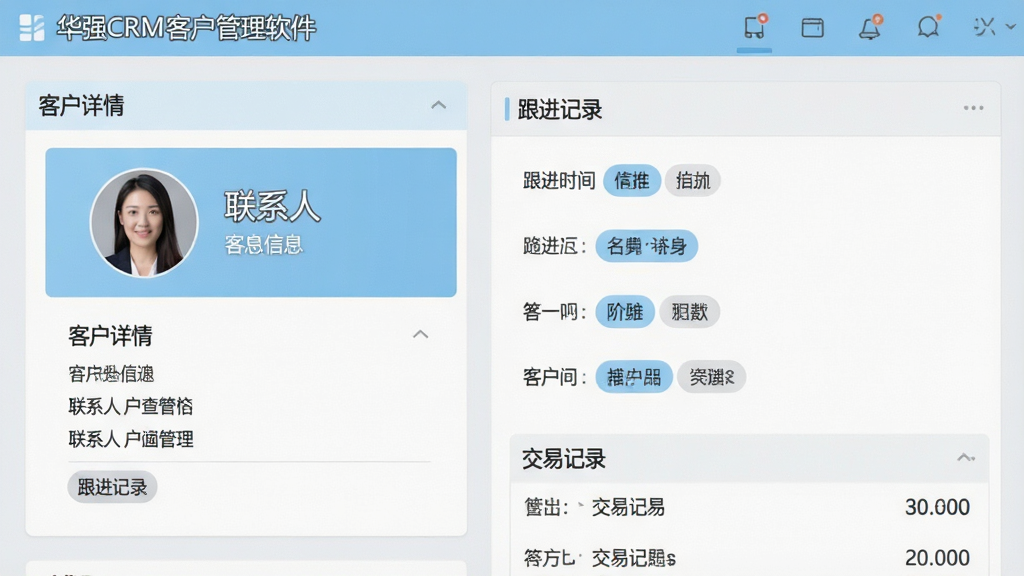Click the 20.000 transaction amount
The width and height of the screenshot is (1024, 576).
coord(937,558)
